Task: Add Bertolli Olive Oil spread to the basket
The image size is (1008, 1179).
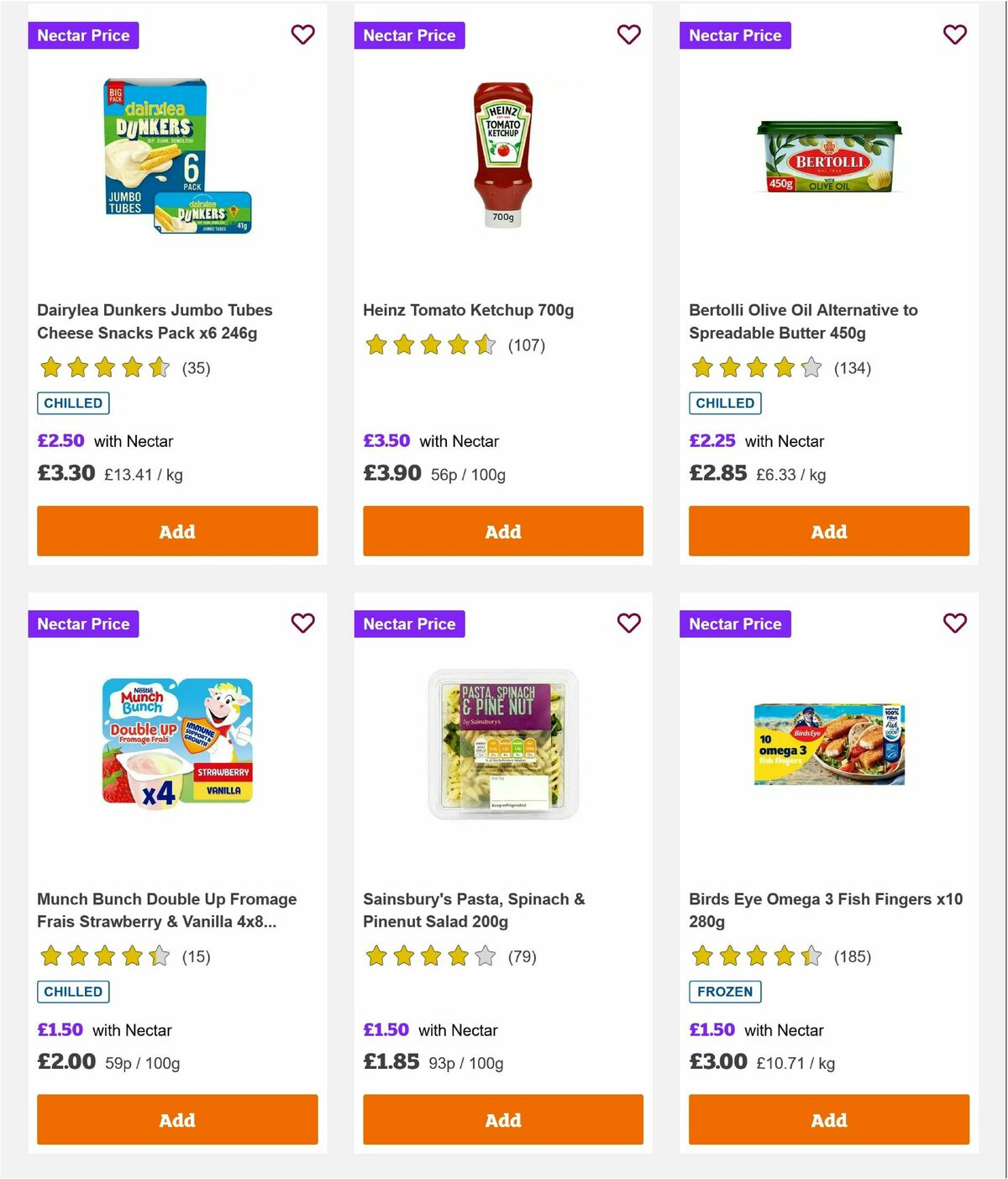Action: (x=828, y=531)
